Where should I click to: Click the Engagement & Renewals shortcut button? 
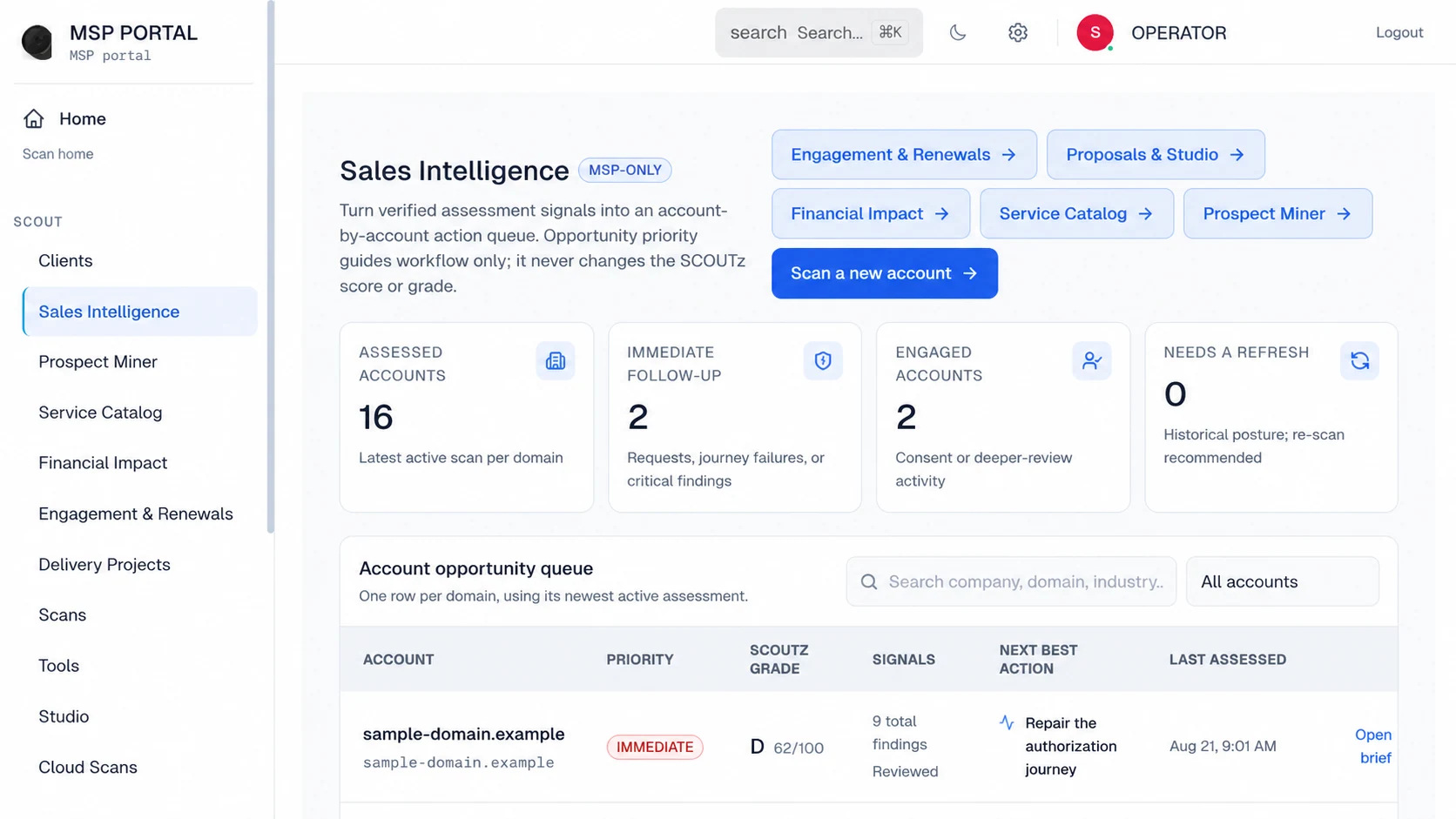(x=904, y=155)
